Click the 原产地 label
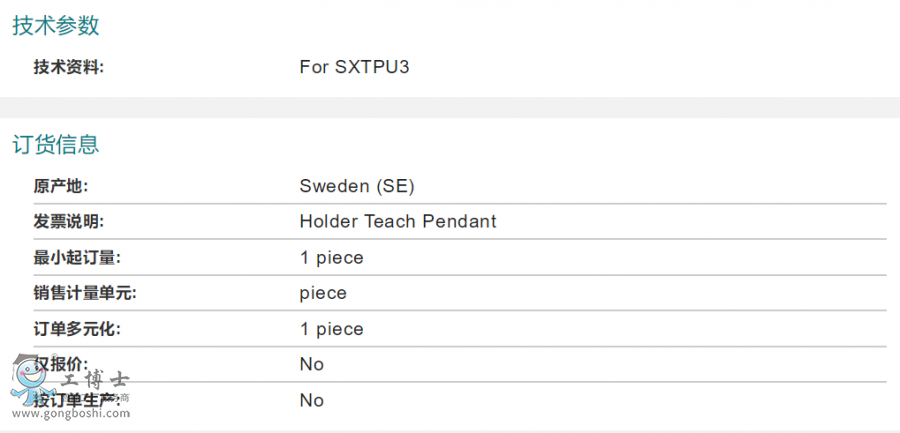 tap(61, 186)
